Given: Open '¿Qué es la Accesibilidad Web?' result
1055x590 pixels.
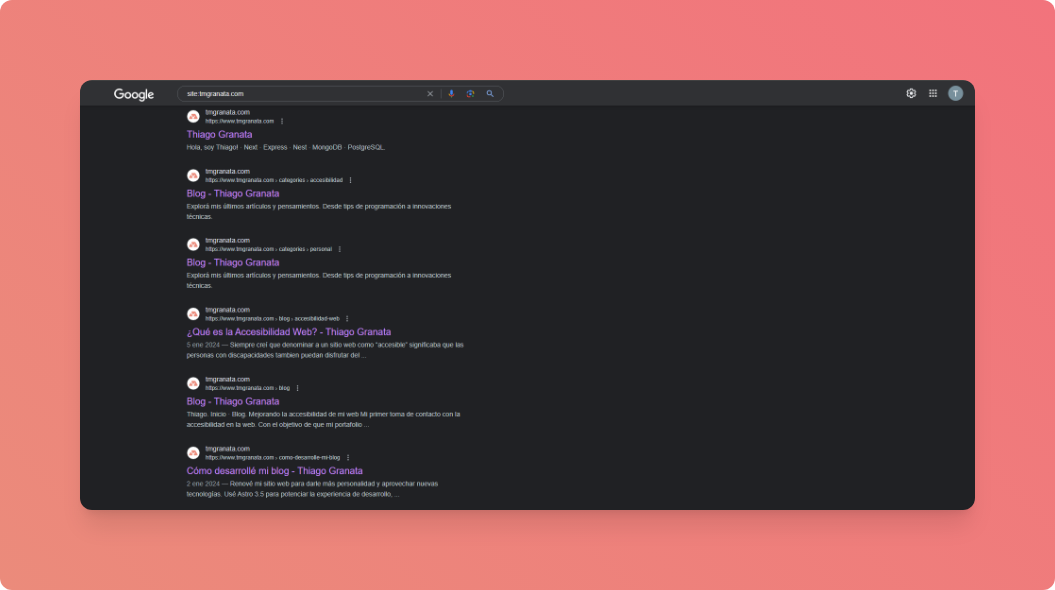Looking at the screenshot, I should tap(289, 332).
